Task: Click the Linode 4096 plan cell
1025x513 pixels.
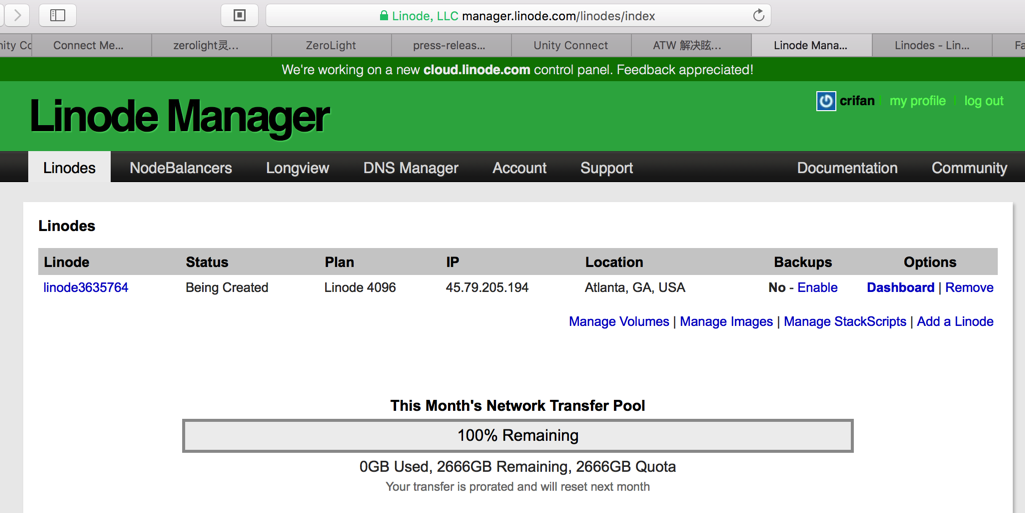Action: (360, 288)
